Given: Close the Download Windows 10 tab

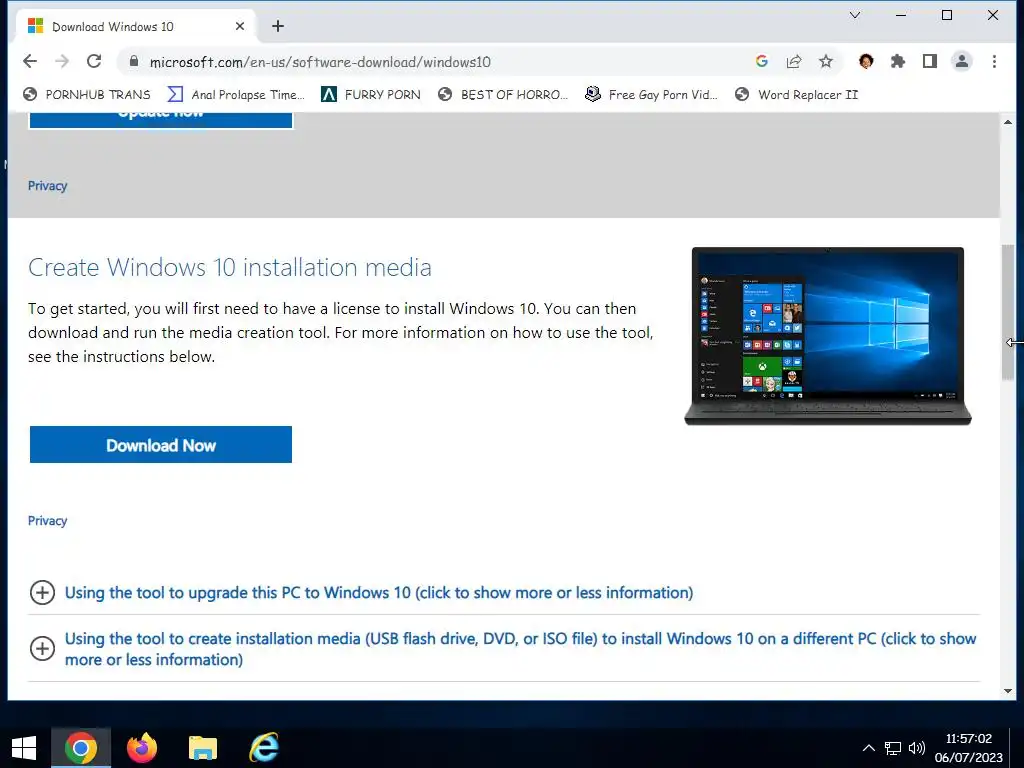Looking at the screenshot, I should (x=240, y=26).
